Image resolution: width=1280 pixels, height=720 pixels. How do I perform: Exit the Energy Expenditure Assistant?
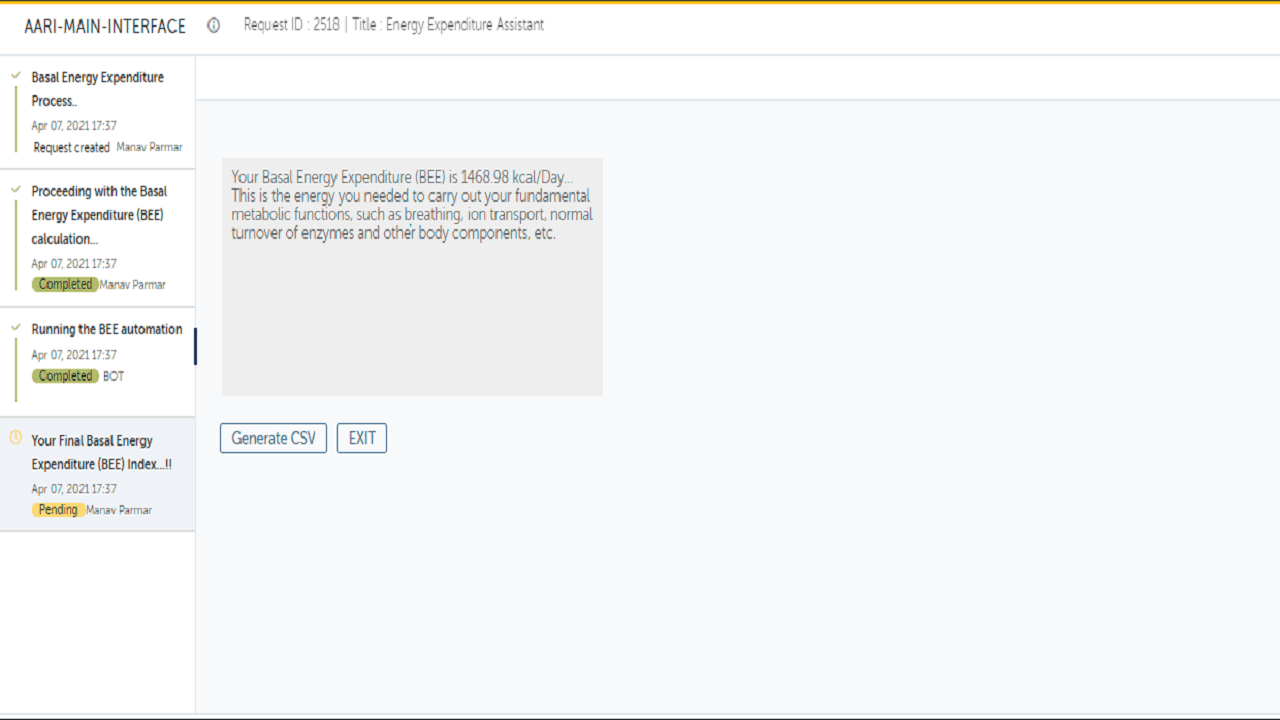362,438
